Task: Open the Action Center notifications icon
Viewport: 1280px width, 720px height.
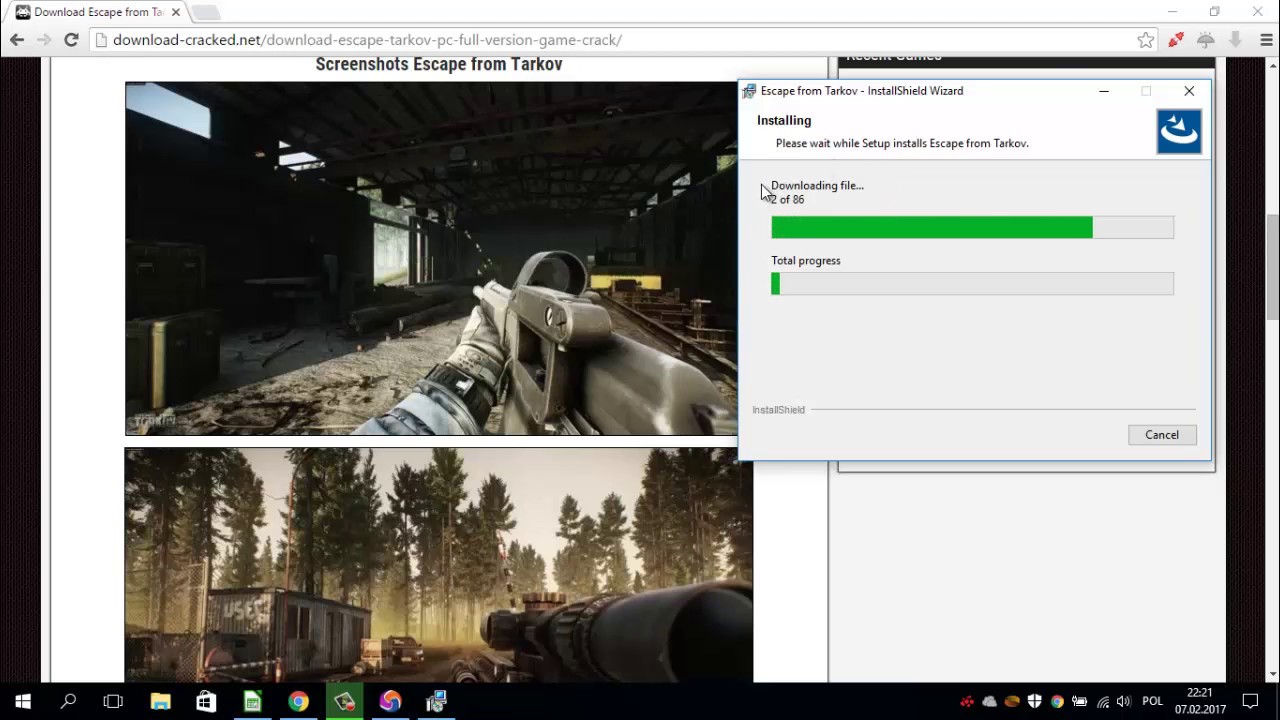Action: [x=1250, y=702]
